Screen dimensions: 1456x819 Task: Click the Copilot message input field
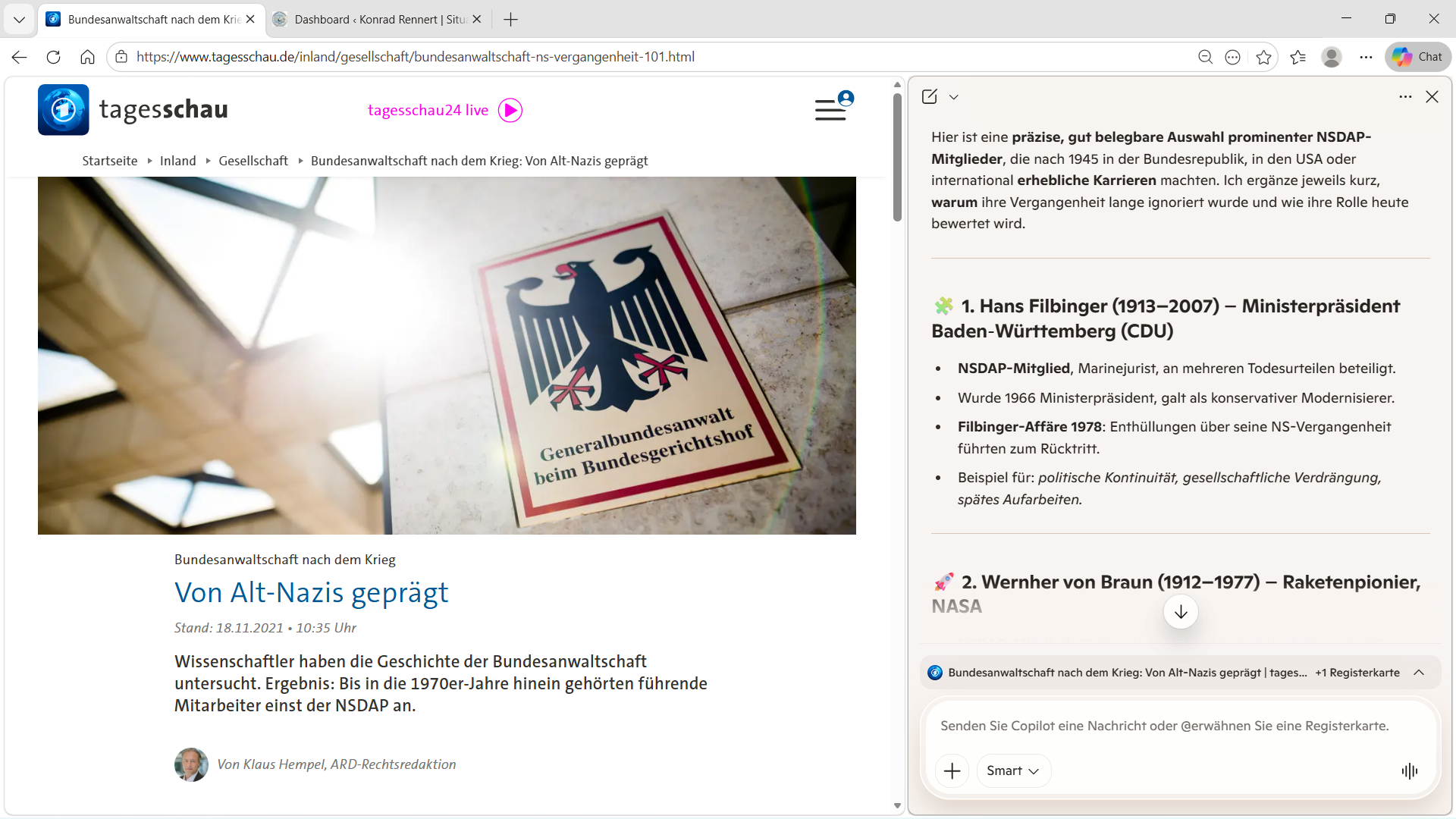pos(1164,726)
